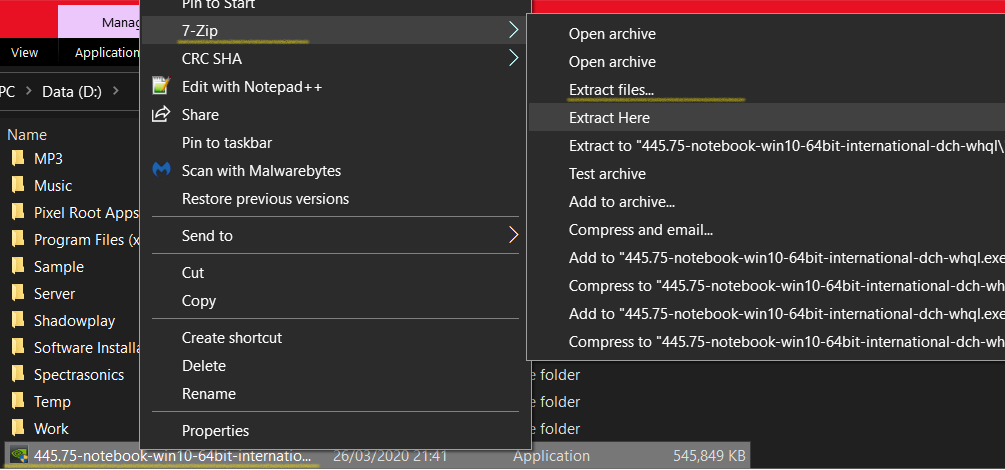Click the 545,849 KB size cell
Image resolution: width=1005 pixels, height=470 pixels.
[709, 456]
